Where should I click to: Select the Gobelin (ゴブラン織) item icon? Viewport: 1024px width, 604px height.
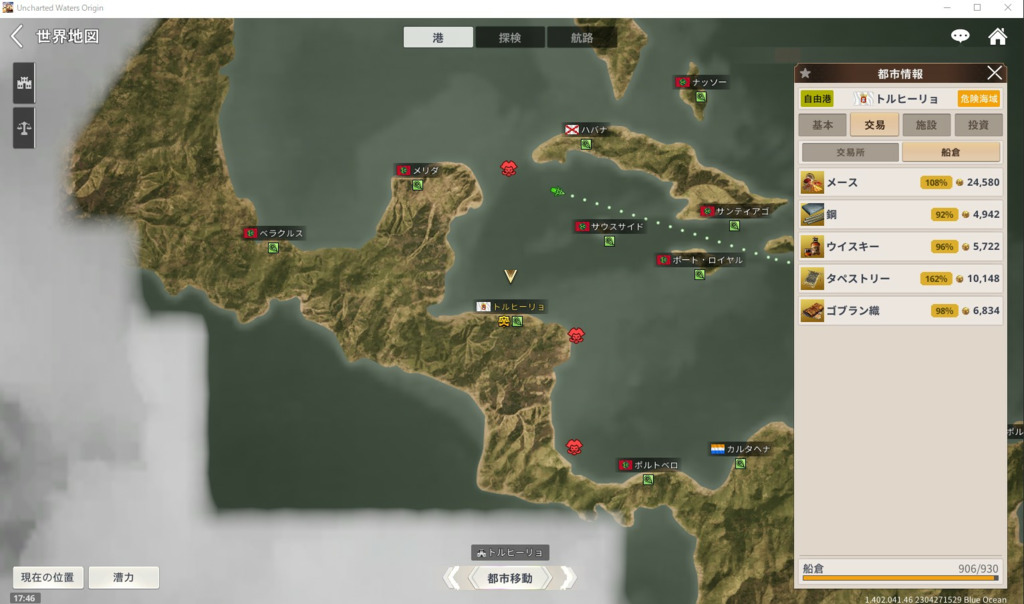click(x=812, y=311)
